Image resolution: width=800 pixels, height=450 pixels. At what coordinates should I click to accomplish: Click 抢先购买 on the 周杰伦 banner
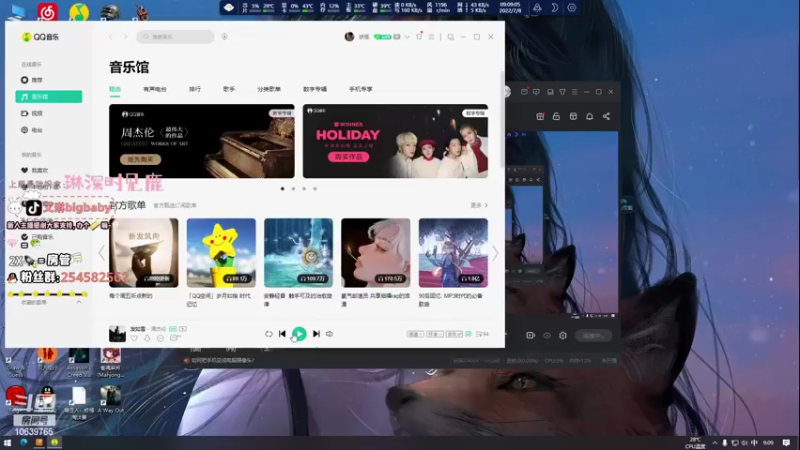tap(141, 160)
